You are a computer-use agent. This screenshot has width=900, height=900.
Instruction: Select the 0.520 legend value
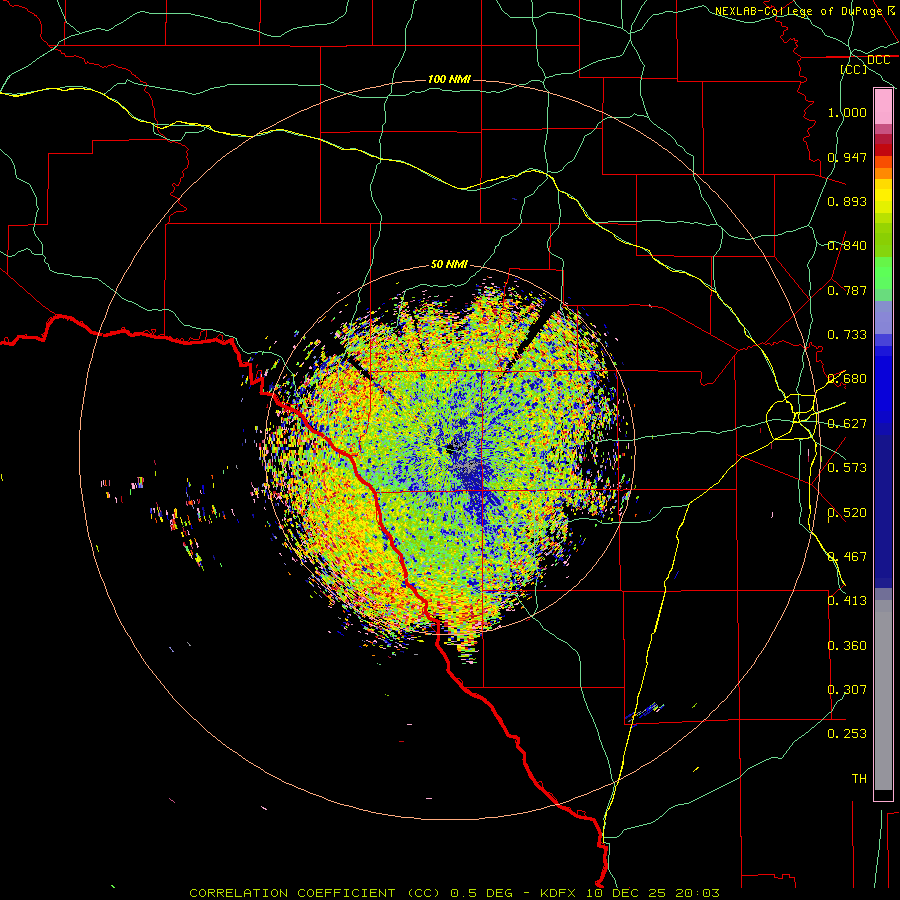pyautogui.click(x=847, y=513)
